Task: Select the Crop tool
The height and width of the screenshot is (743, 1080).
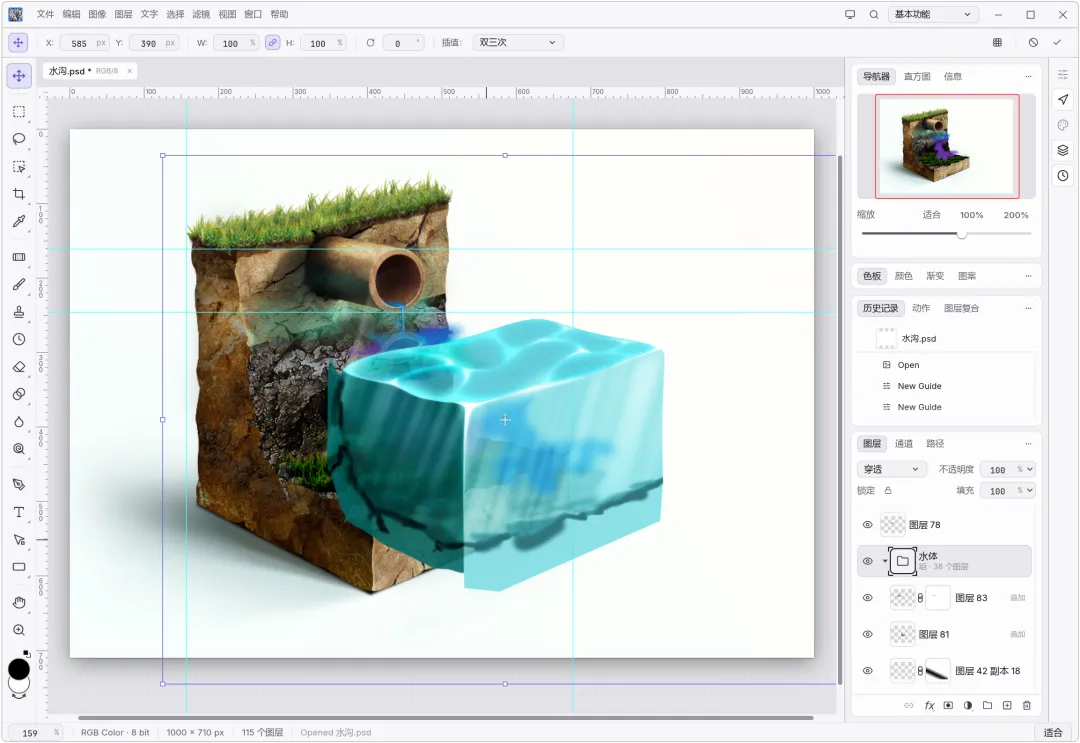Action: click(x=19, y=194)
